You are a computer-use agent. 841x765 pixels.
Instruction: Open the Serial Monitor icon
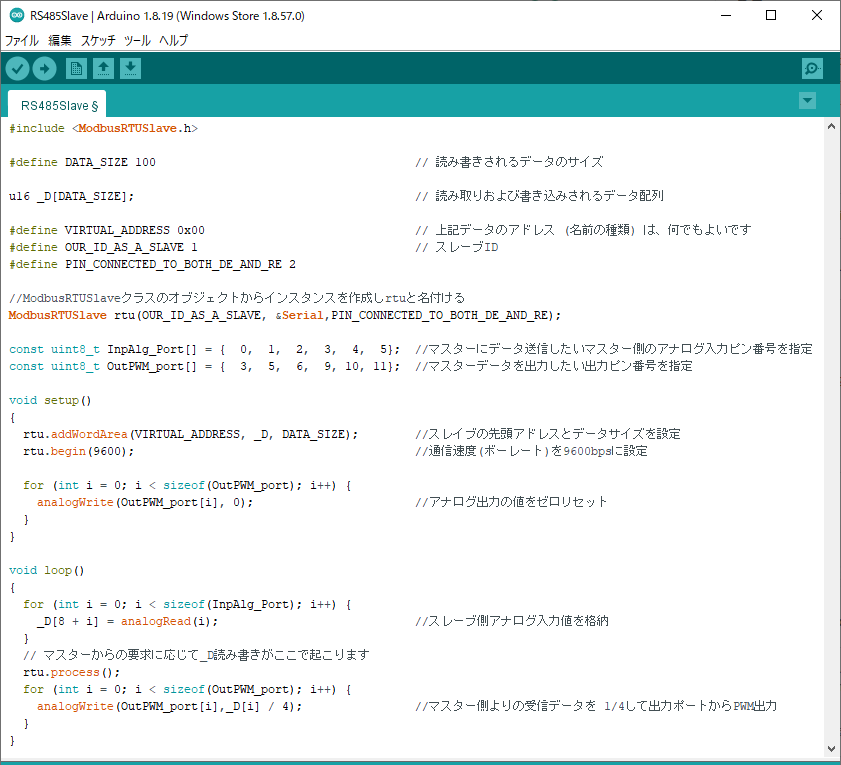812,68
